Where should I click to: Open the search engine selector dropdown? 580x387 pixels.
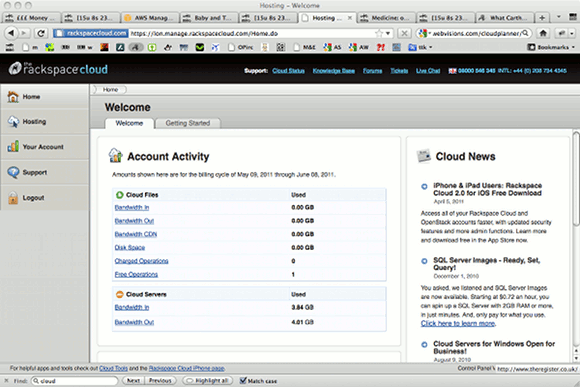click(x=424, y=33)
